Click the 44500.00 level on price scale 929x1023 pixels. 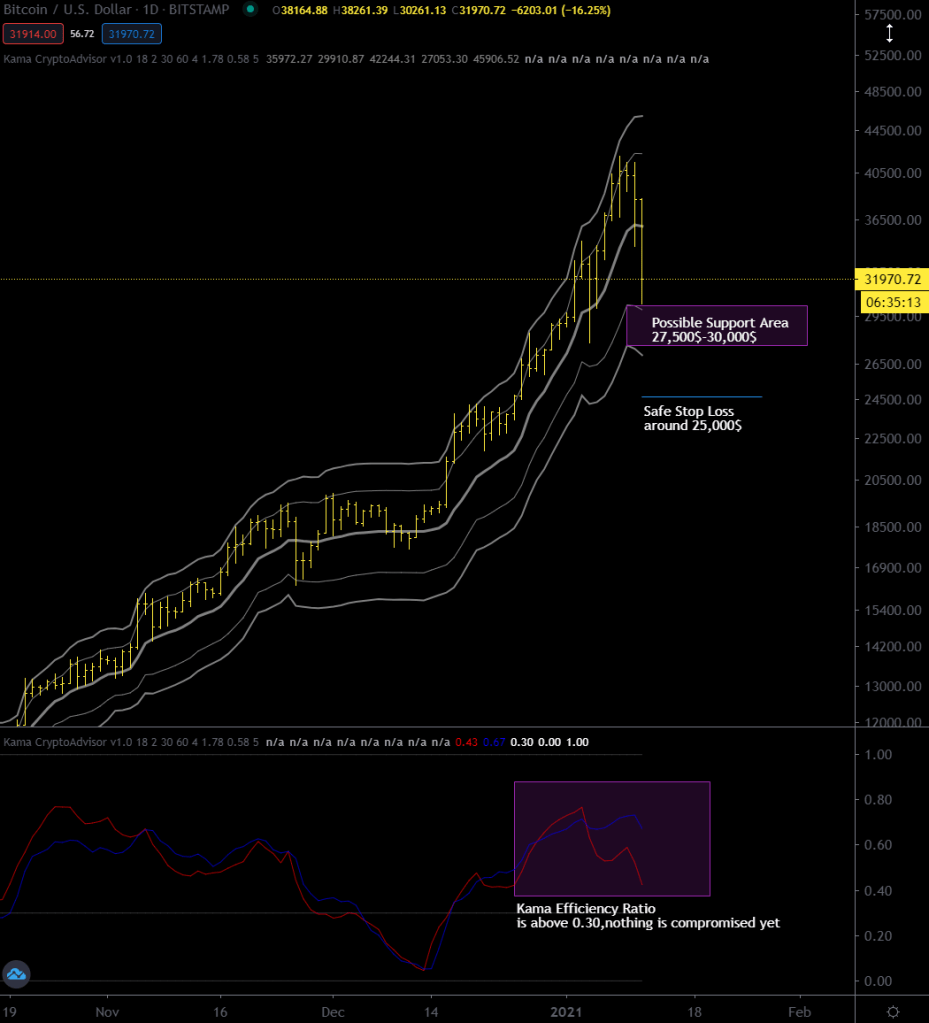(x=892, y=130)
